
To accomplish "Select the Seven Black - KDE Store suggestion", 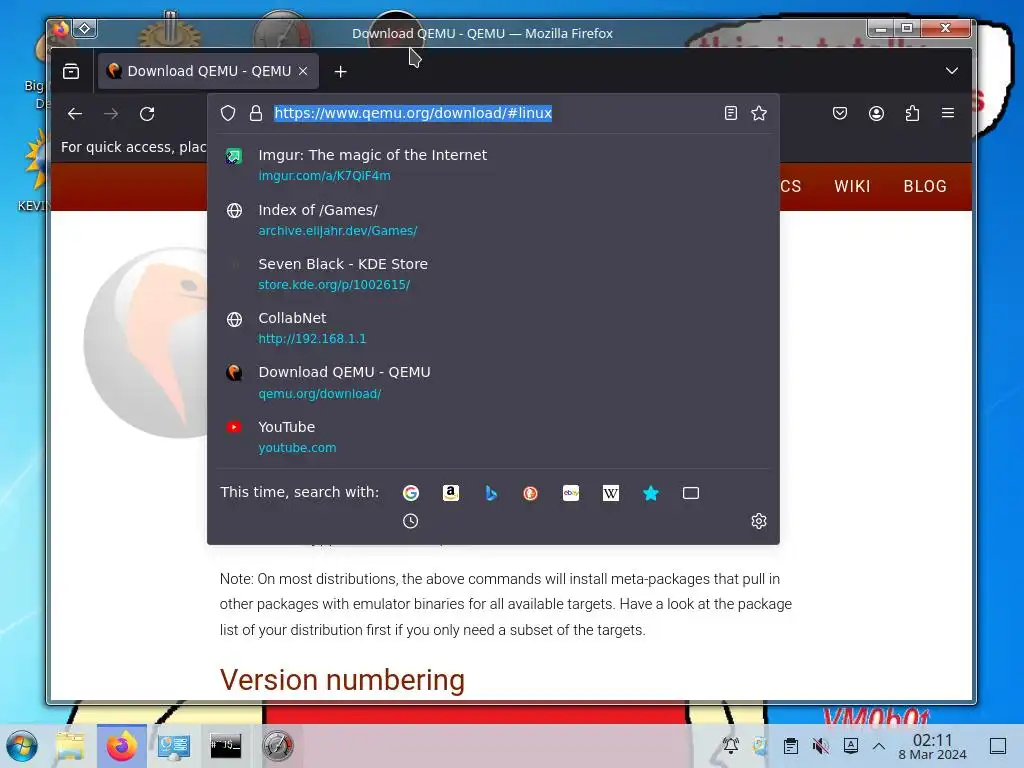I will click(x=493, y=274).
